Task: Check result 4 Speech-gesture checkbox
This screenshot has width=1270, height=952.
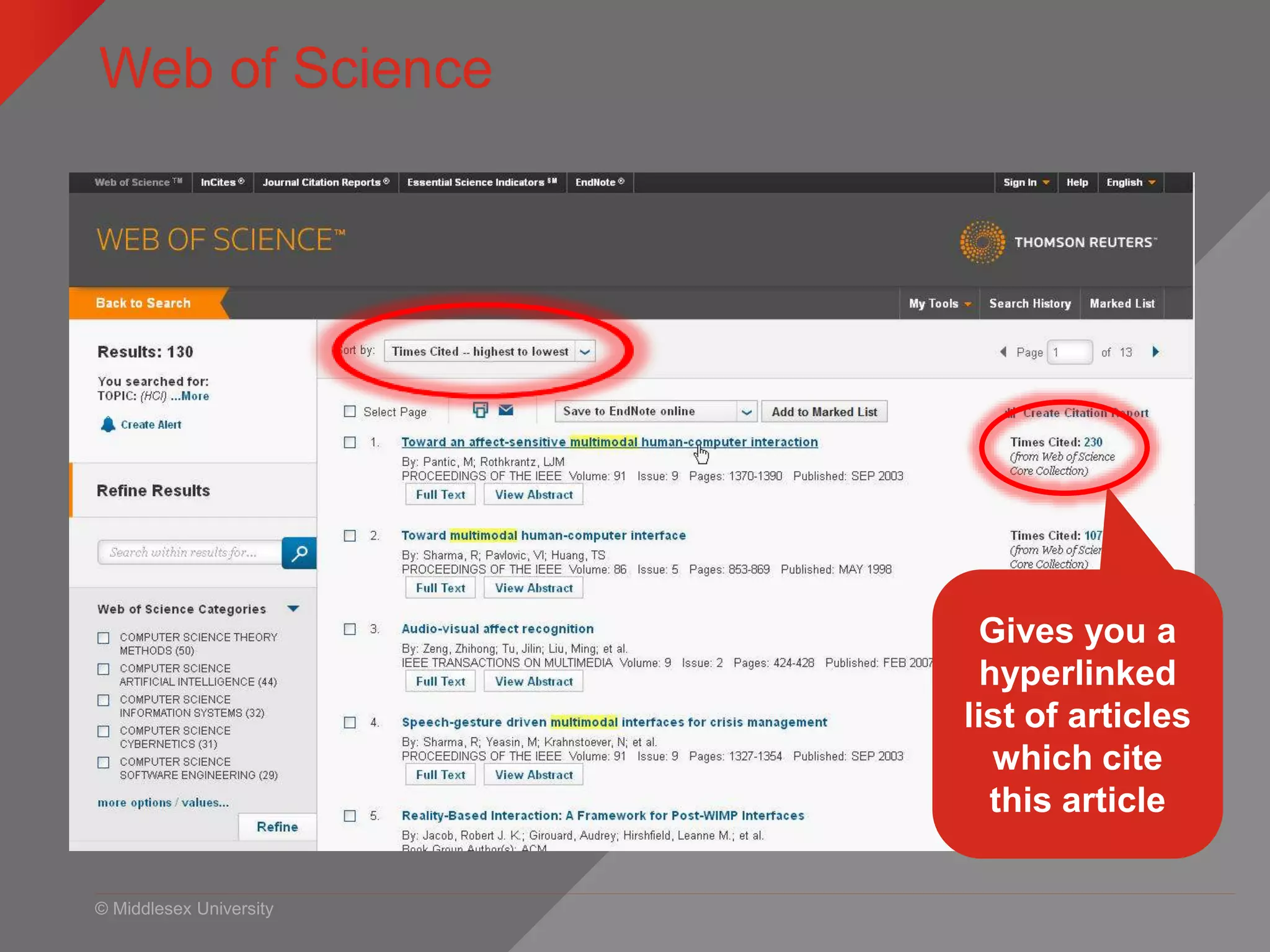Action: (x=350, y=723)
